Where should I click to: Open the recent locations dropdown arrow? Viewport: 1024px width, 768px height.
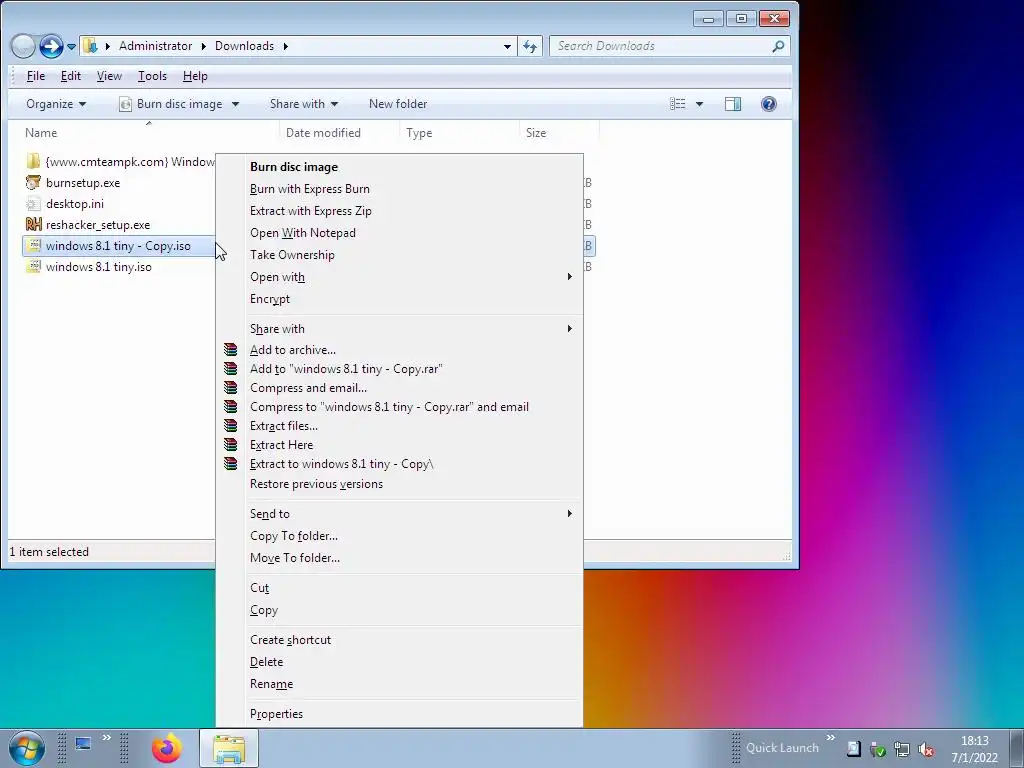click(71, 46)
